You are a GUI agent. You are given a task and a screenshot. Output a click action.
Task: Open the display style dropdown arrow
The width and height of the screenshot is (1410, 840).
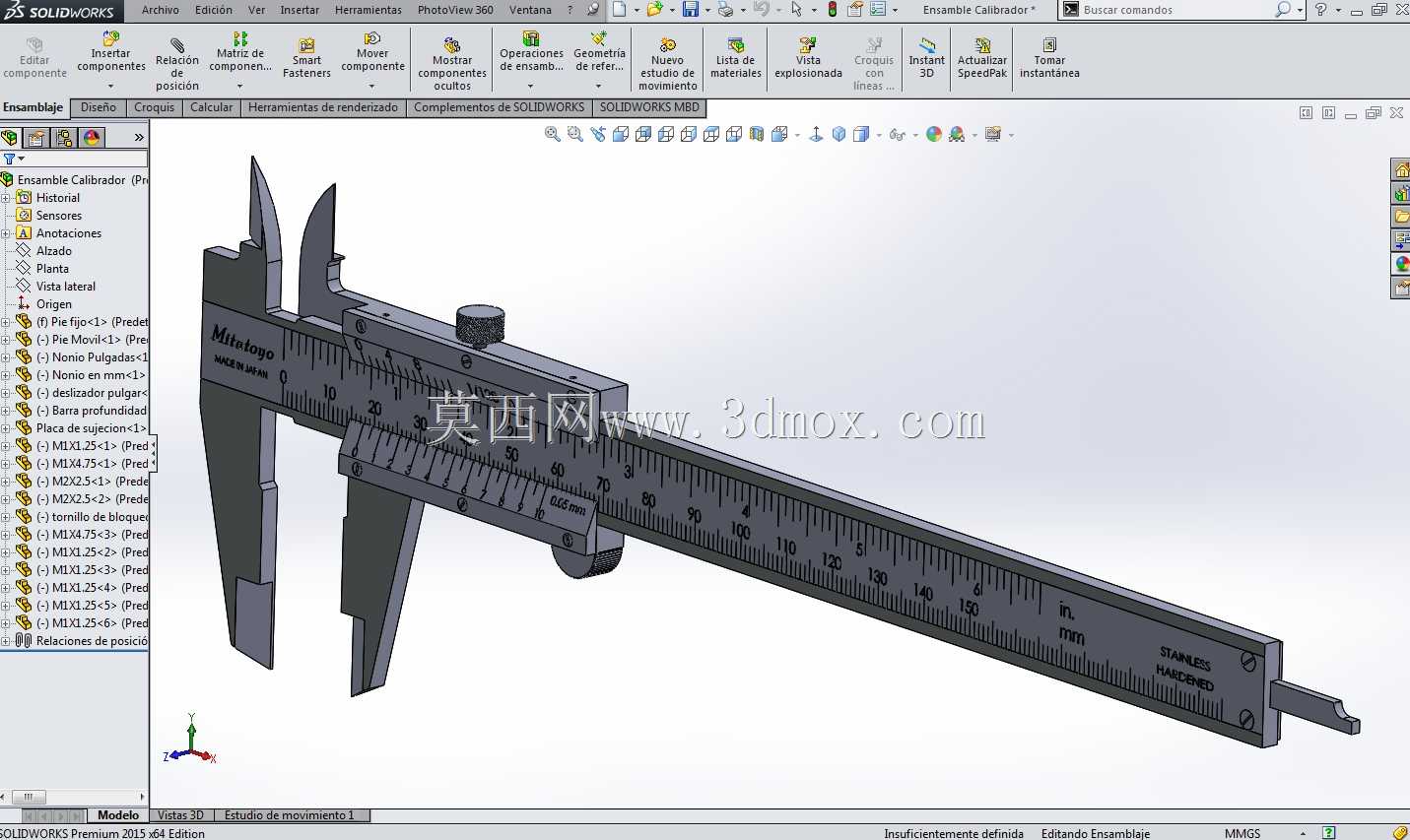click(879, 135)
